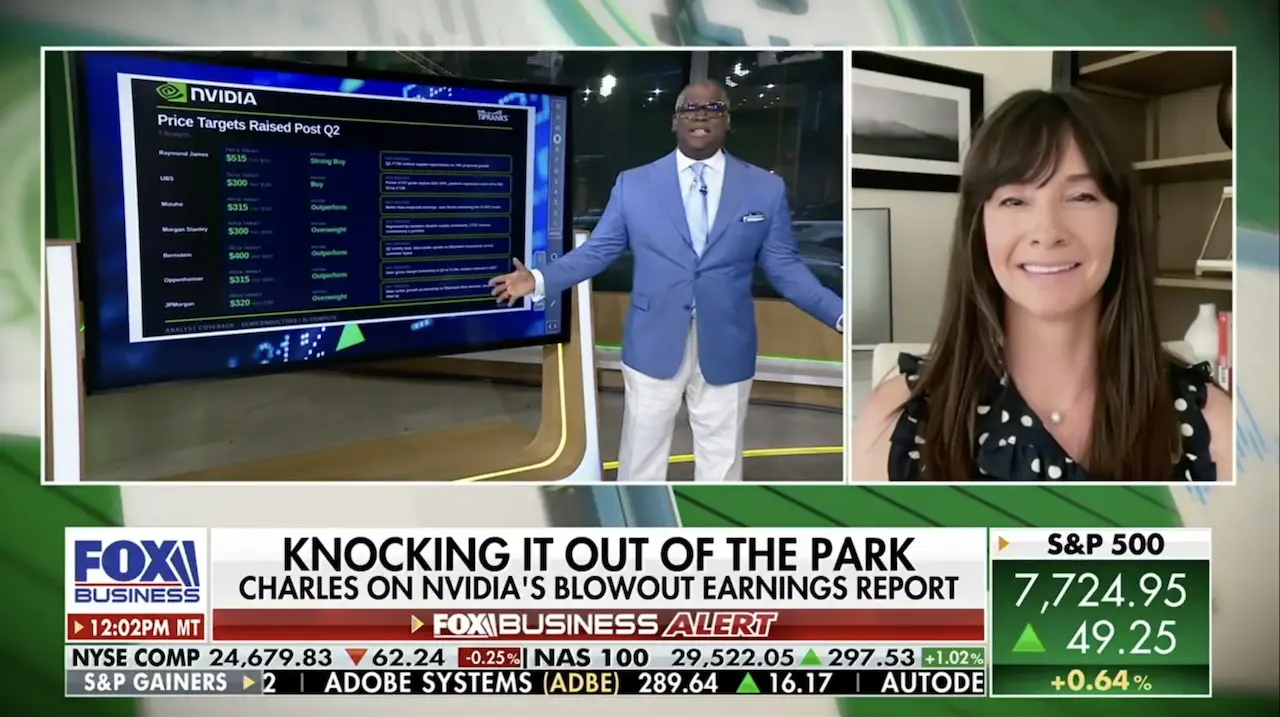The image size is (1280, 717).
Task: Click the KNOCKING IT OUT OF THE PARK headline
Action: 598,553
